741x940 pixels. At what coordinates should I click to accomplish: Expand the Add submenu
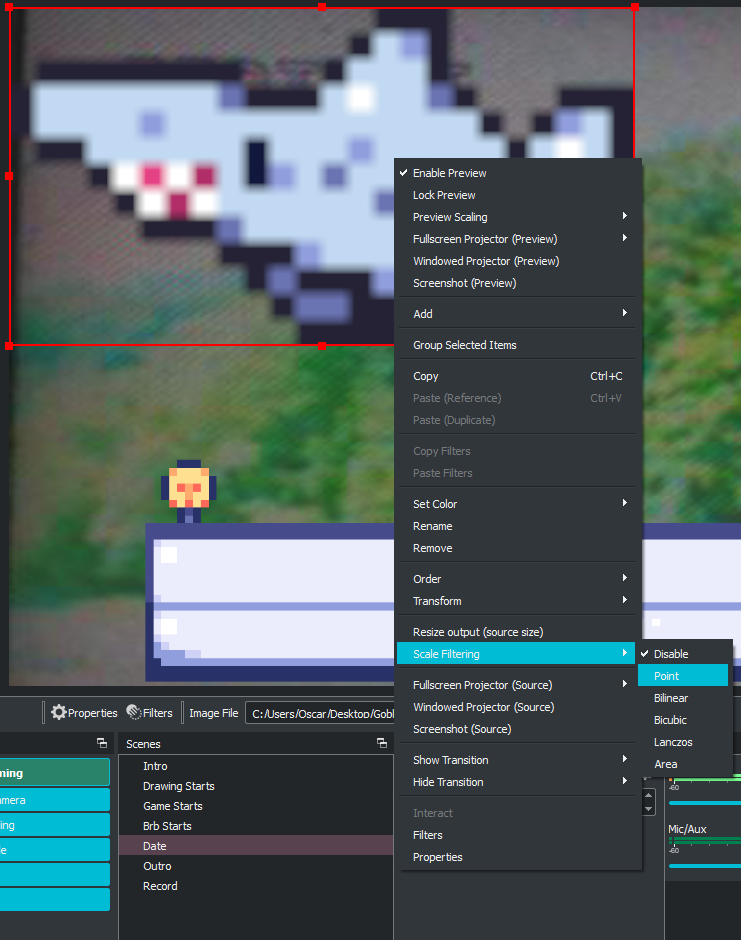point(517,314)
